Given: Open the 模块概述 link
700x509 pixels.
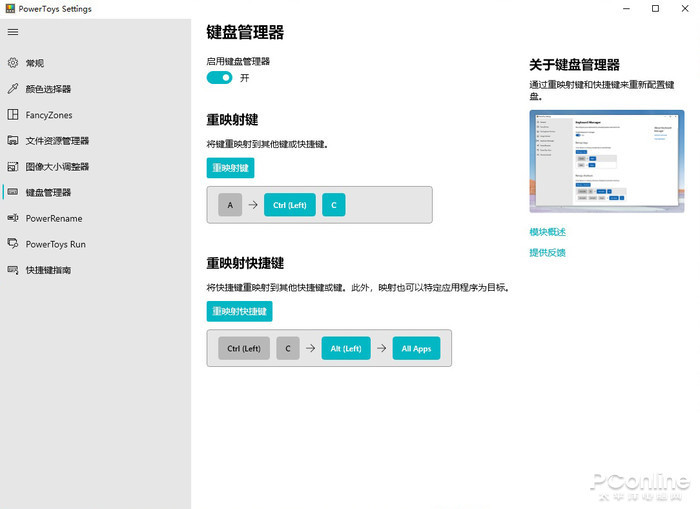Looking at the screenshot, I should (547, 232).
